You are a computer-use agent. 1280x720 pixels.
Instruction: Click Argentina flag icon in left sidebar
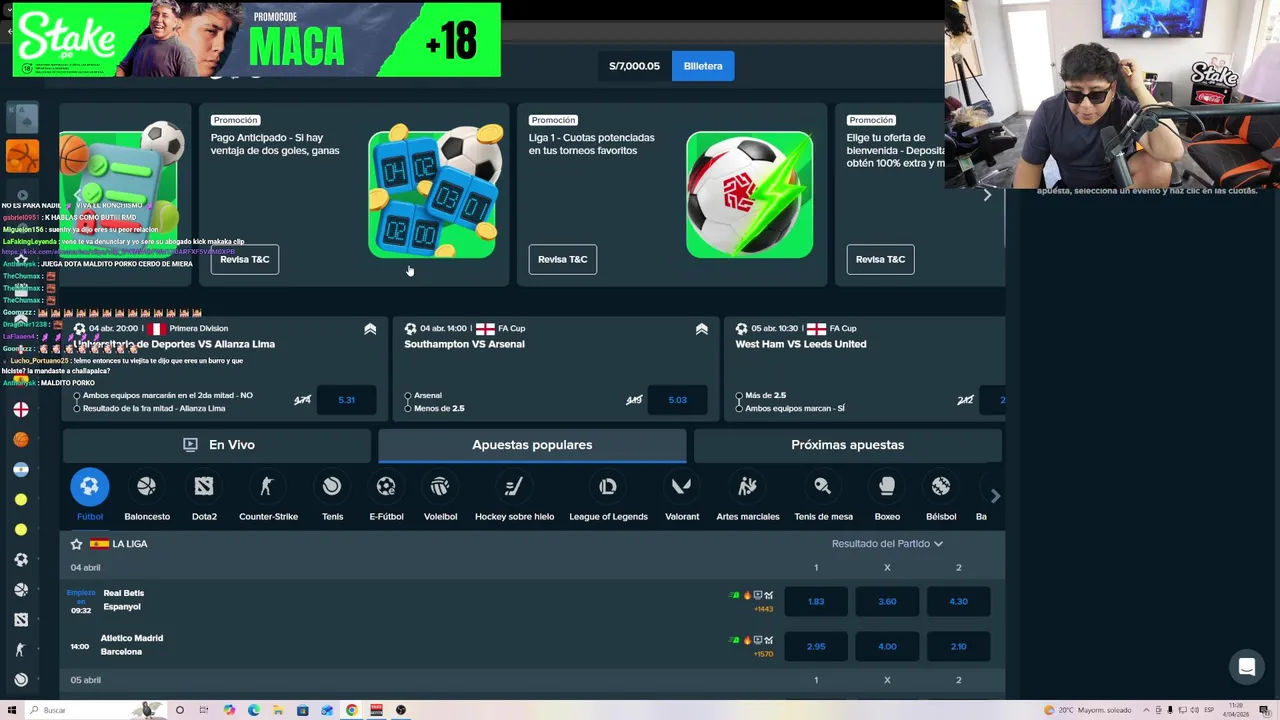[x=21, y=469]
